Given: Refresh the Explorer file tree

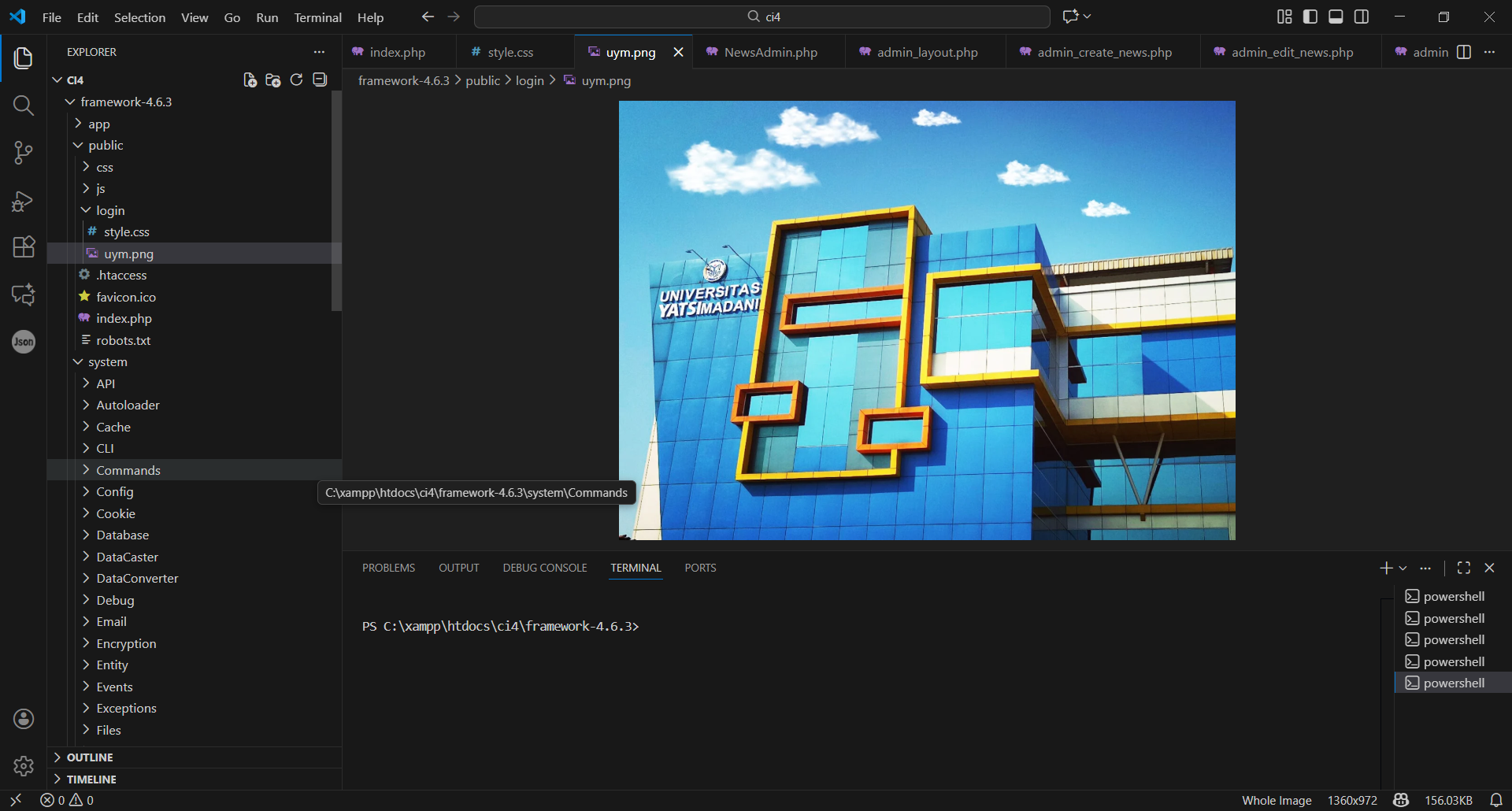Looking at the screenshot, I should tap(296, 80).
